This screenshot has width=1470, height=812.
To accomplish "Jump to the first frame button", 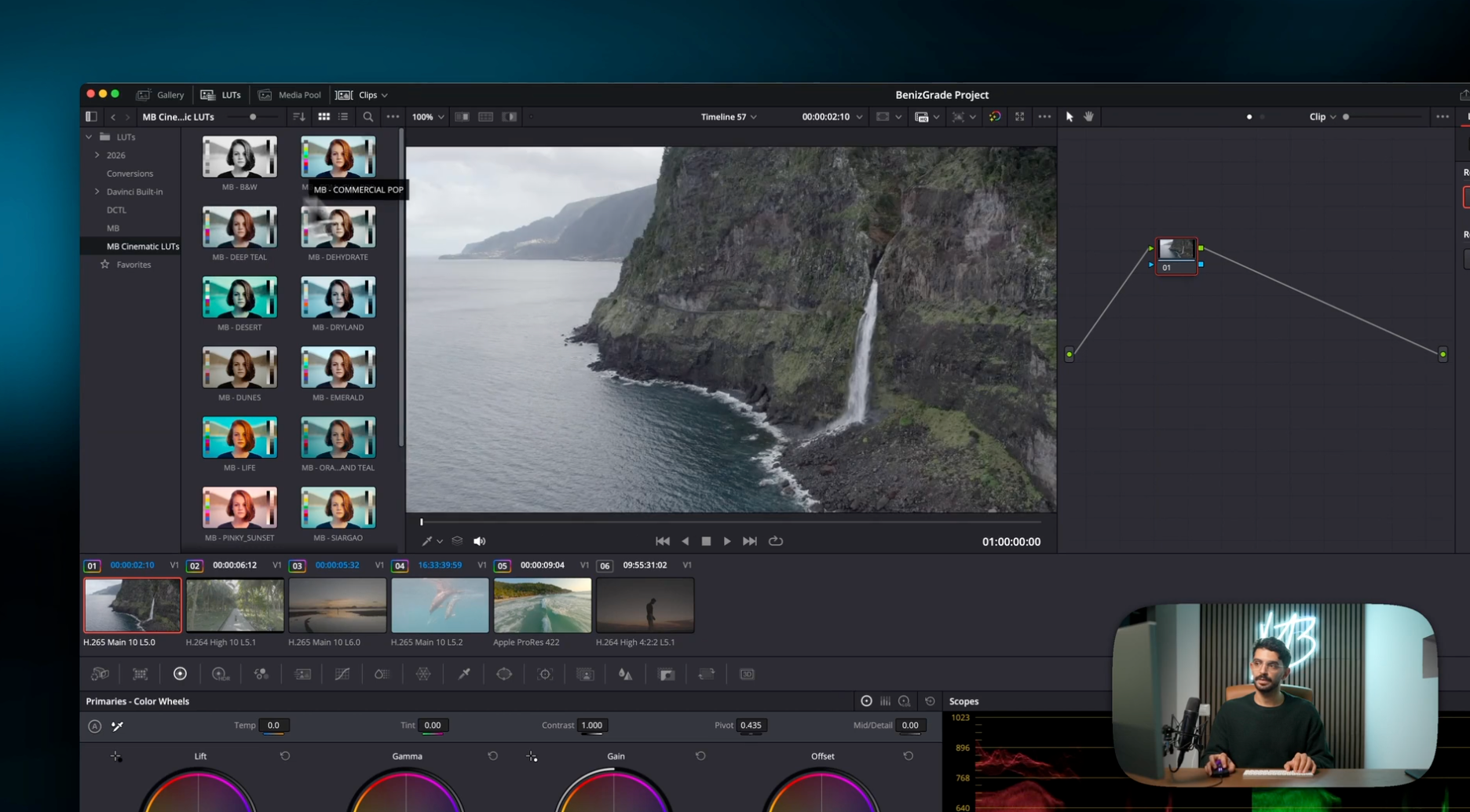I will [663, 541].
